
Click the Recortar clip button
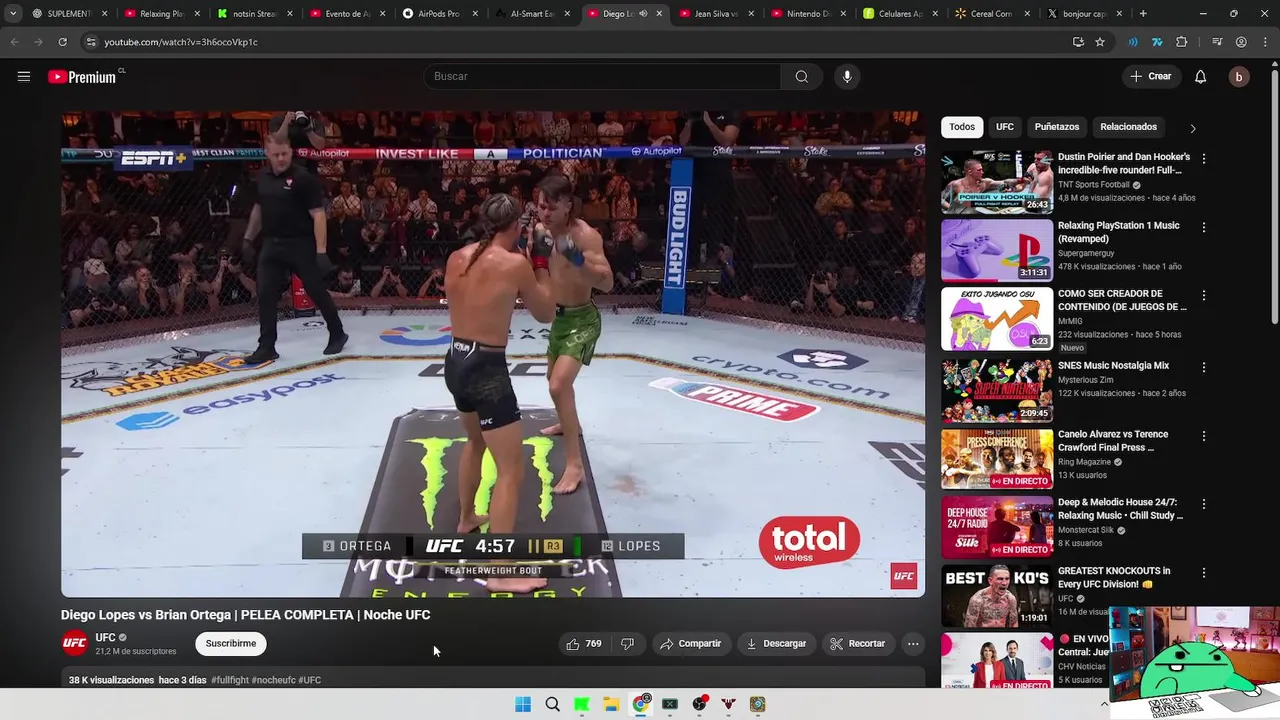(858, 644)
